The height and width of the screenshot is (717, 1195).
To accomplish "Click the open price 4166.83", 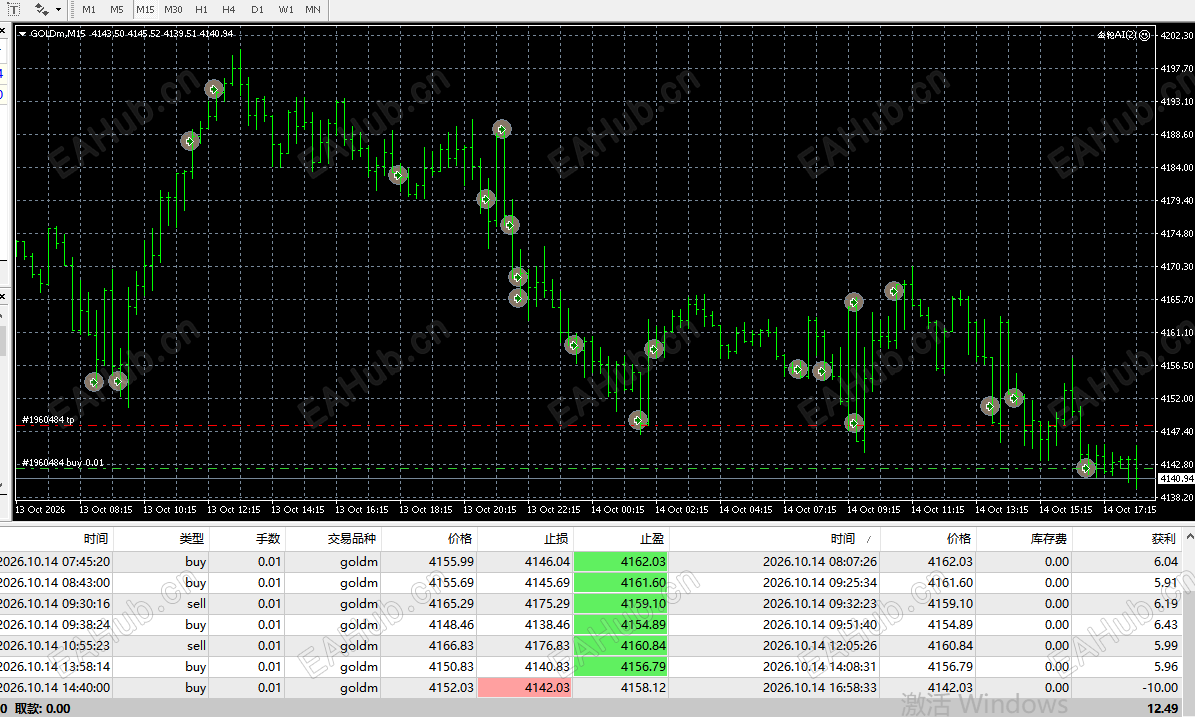I will 450,645.
